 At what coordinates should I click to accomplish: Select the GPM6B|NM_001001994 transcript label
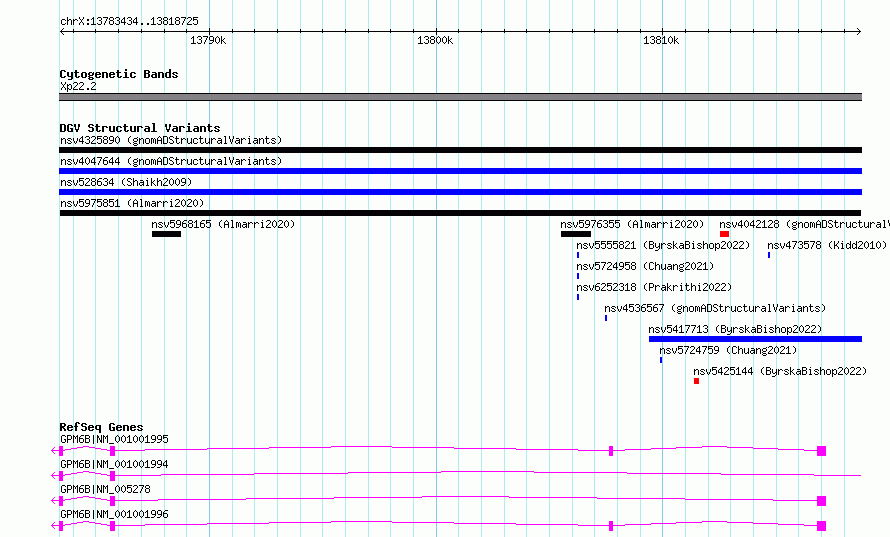coord(114,464)
